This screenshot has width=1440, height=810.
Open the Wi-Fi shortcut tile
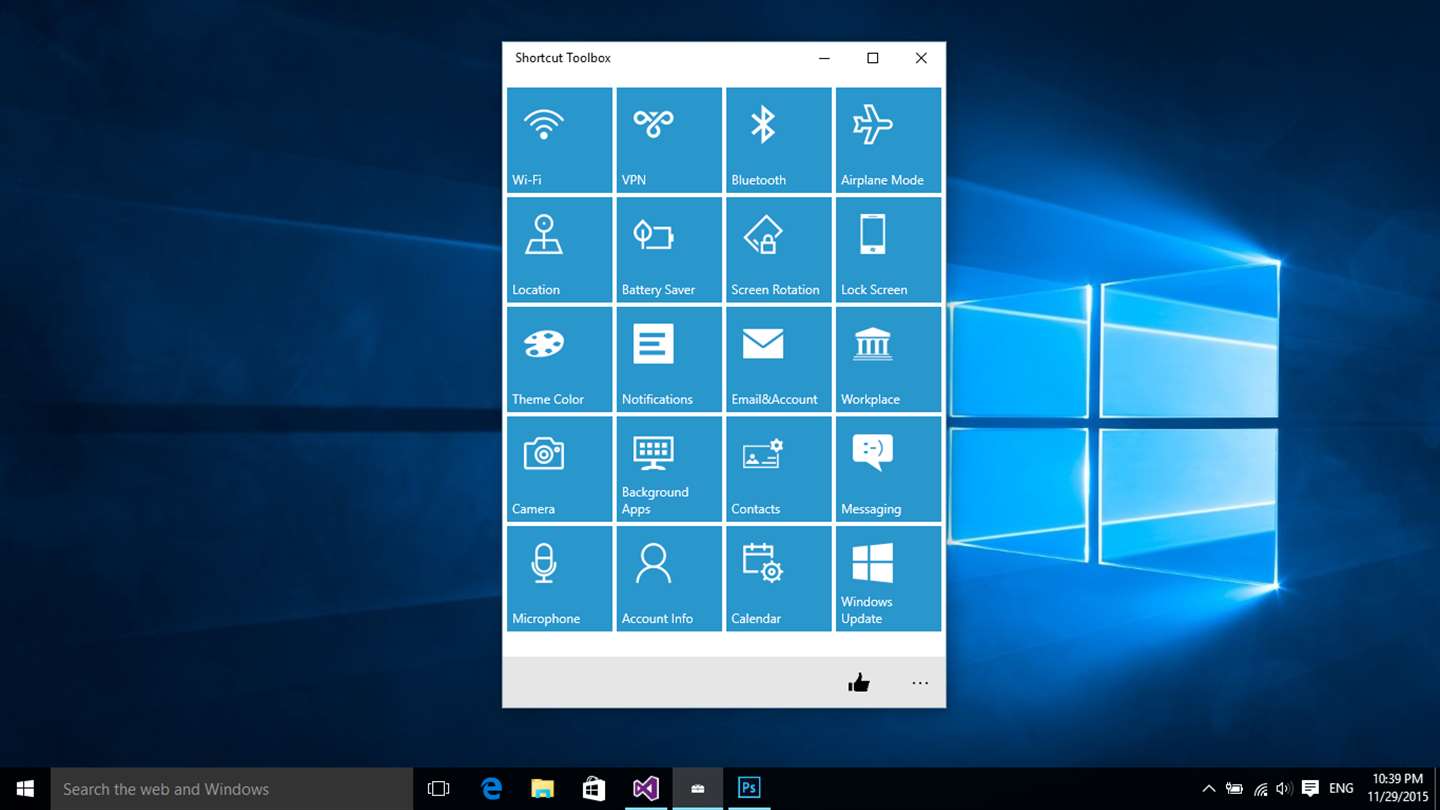pos(559,140)
